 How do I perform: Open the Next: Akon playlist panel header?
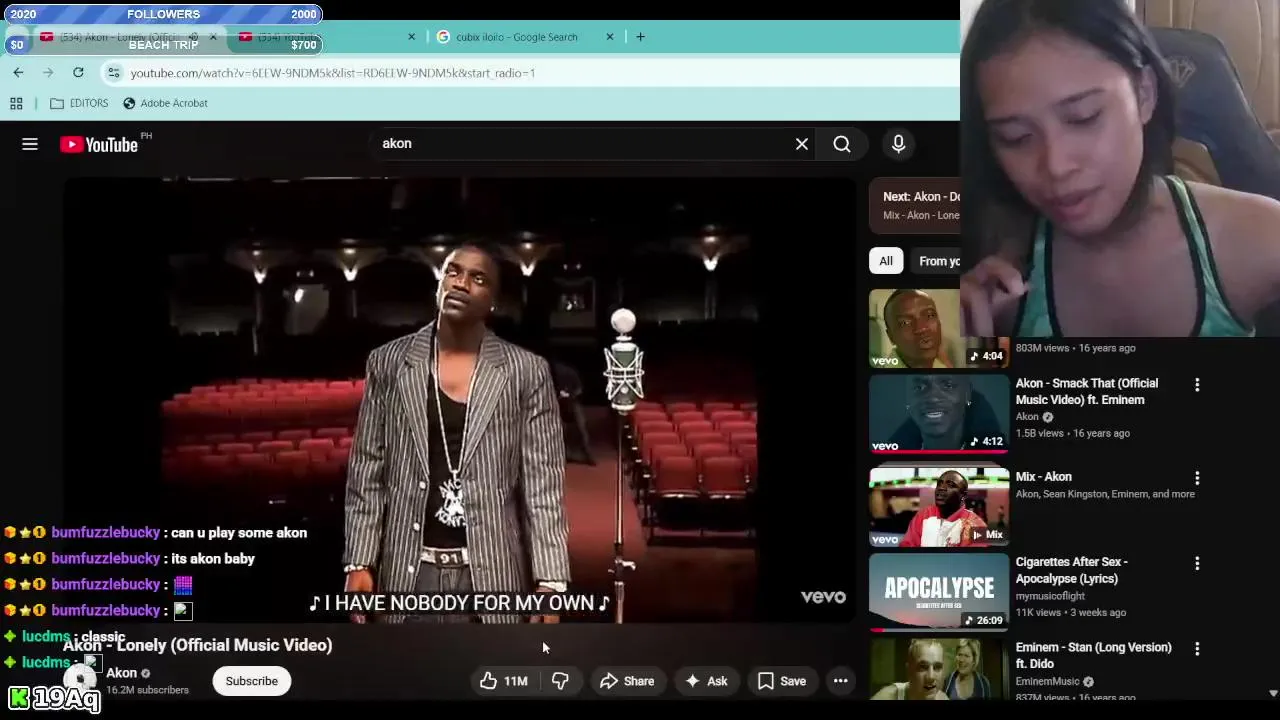point(915,205)
